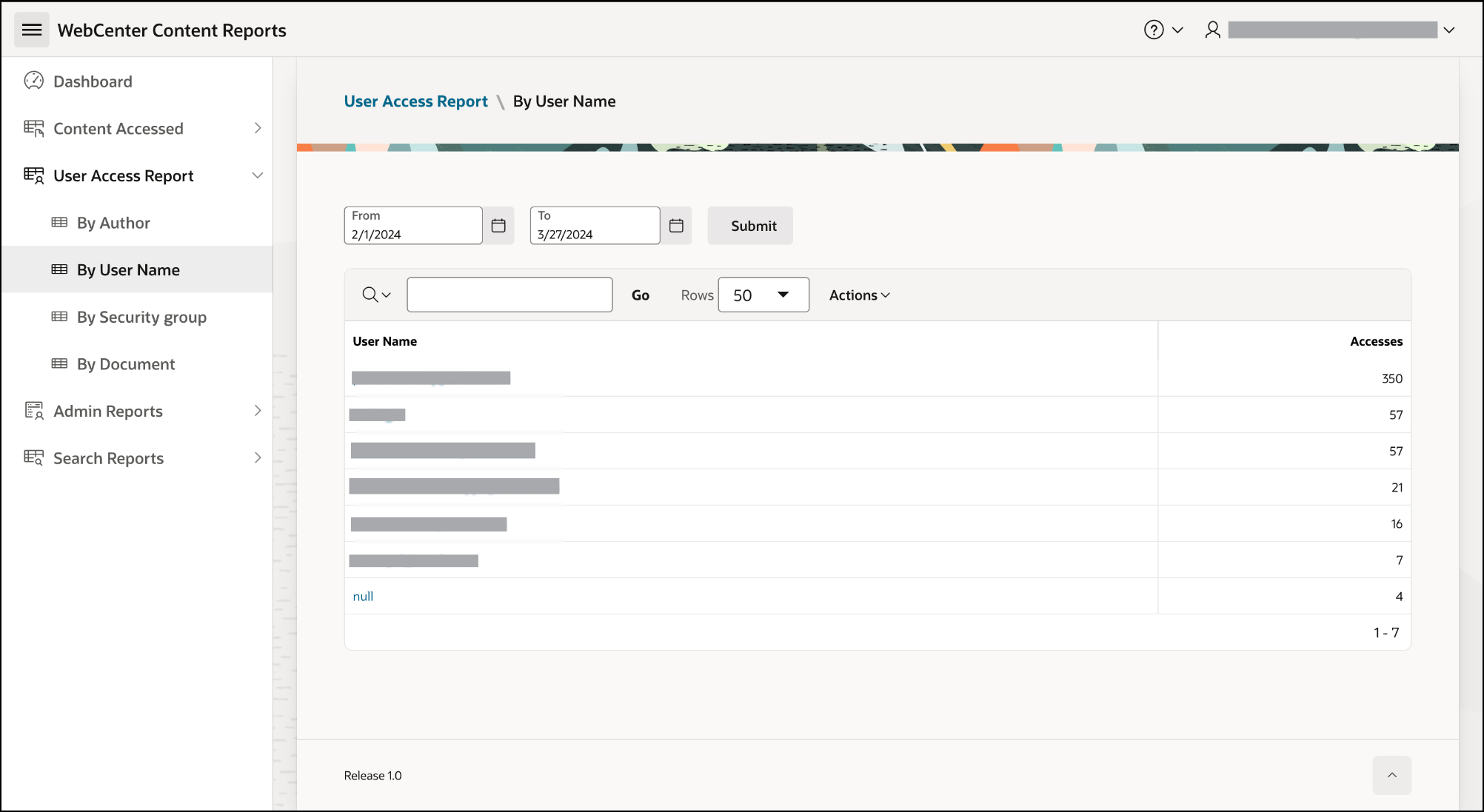Click the Go button
This screenshot has height=812, width=1484.
pos(641,295)
